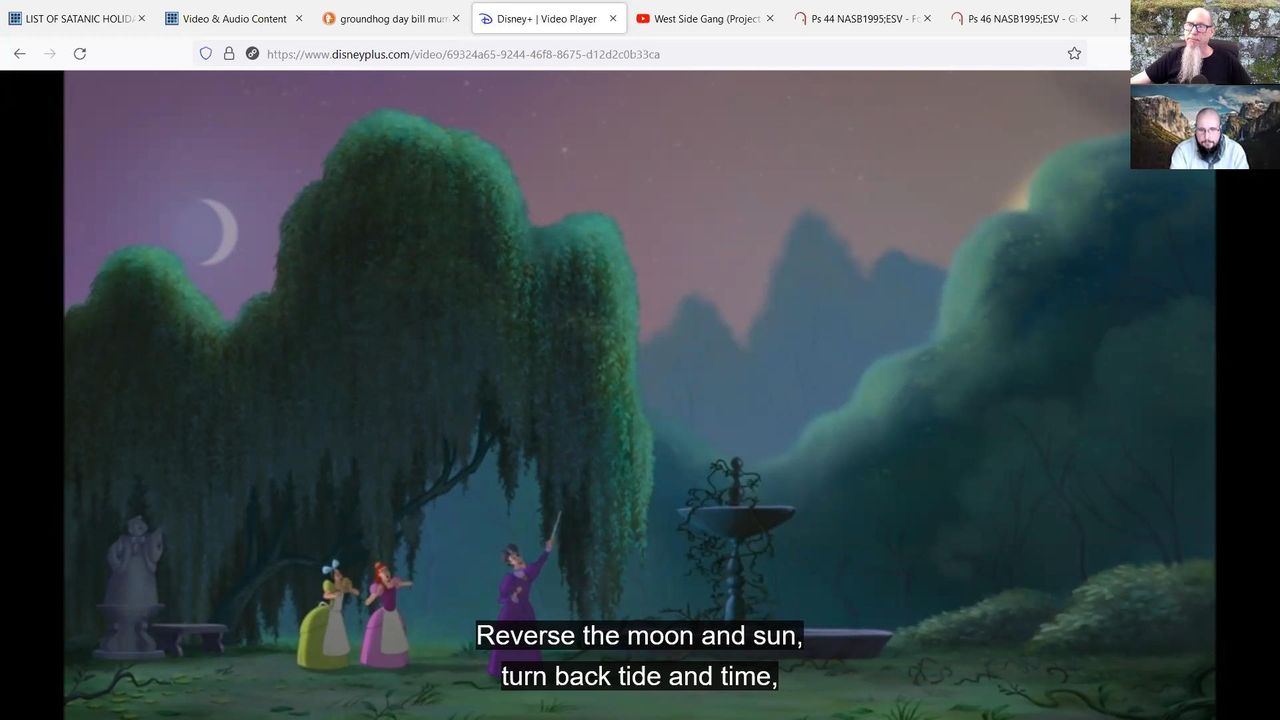Click the forward navigation arrow
Viewport: 1280px width, 720px height.
pos(50,54)
